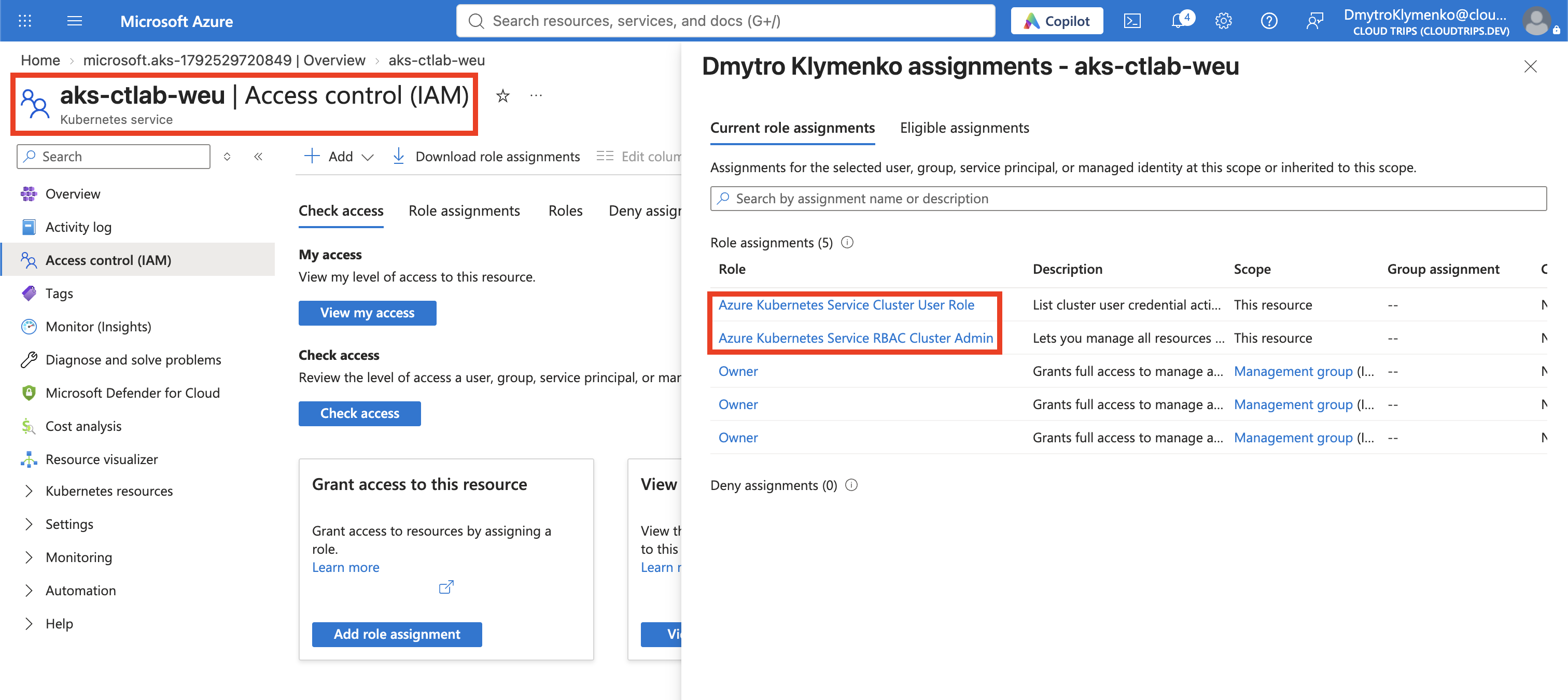Screen dimensions: 1568x700
Task: Click the Group assignment column header
Action: click(x=1443, y=269)
